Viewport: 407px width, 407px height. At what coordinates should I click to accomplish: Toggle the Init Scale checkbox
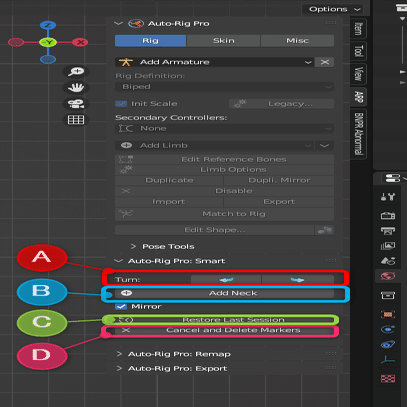121,104
